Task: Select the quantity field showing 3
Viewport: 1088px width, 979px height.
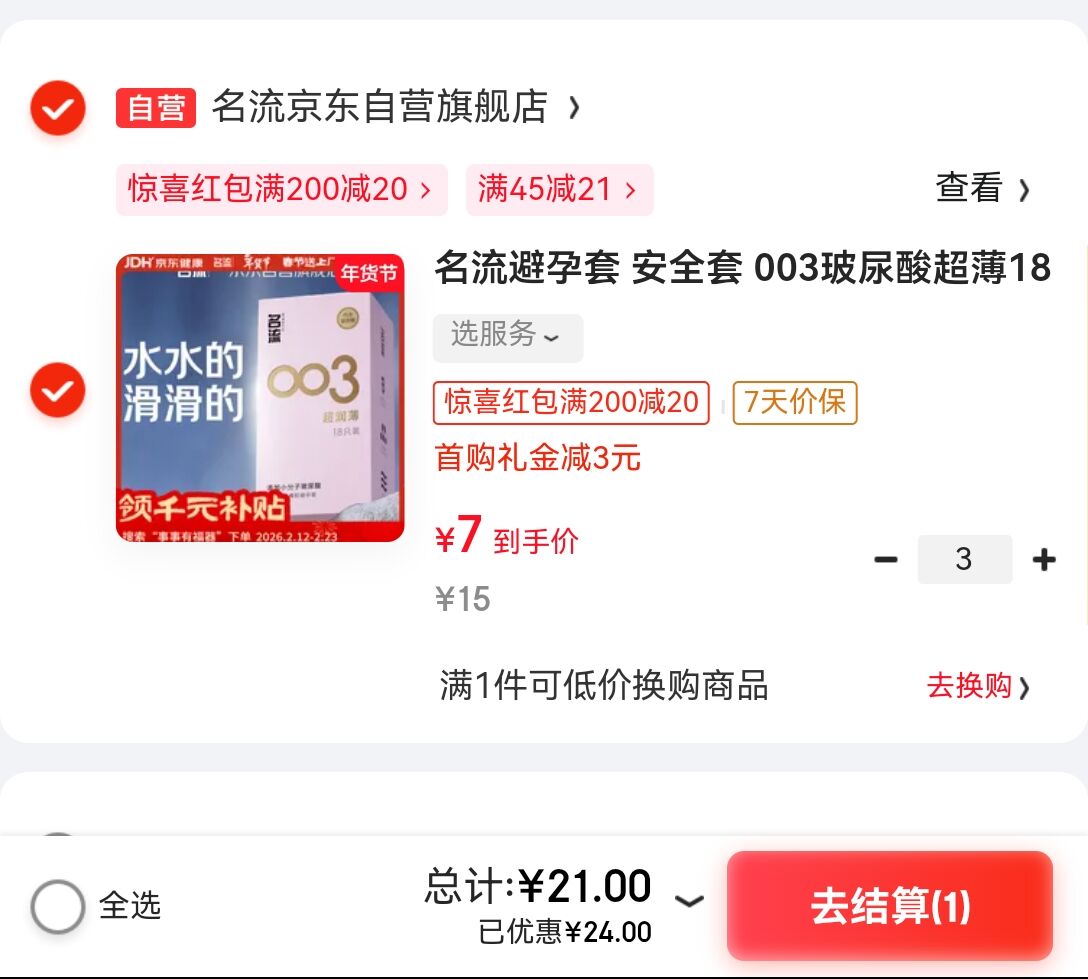Action: coord(964,559)
